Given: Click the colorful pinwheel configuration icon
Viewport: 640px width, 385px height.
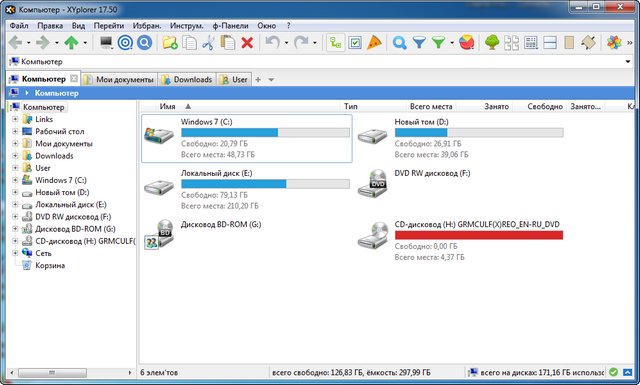Looking at the screenshot, I should pyautogui.click(x=614, y=42).
